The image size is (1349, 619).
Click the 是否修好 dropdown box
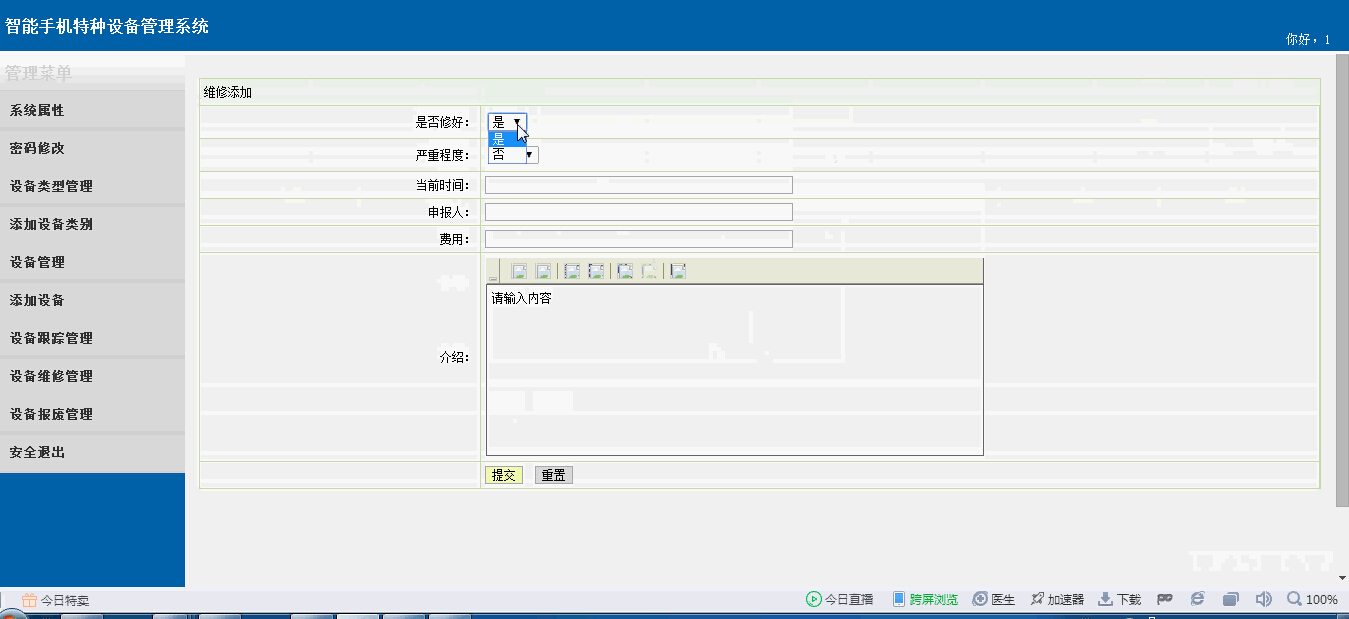click(x=507, y=122)
